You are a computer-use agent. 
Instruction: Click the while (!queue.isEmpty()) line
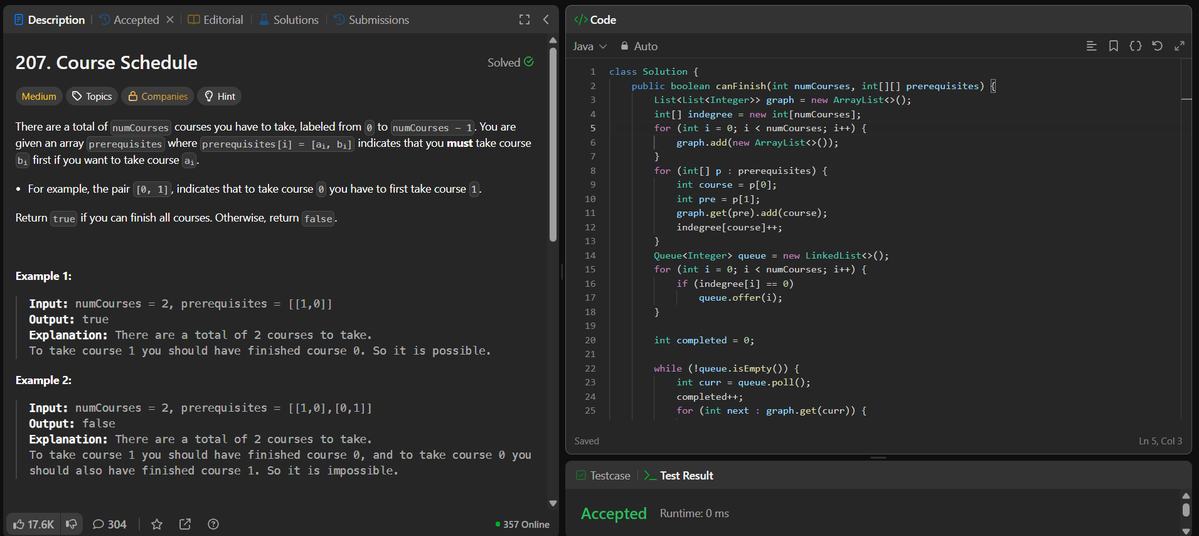[x=726, y=368]
